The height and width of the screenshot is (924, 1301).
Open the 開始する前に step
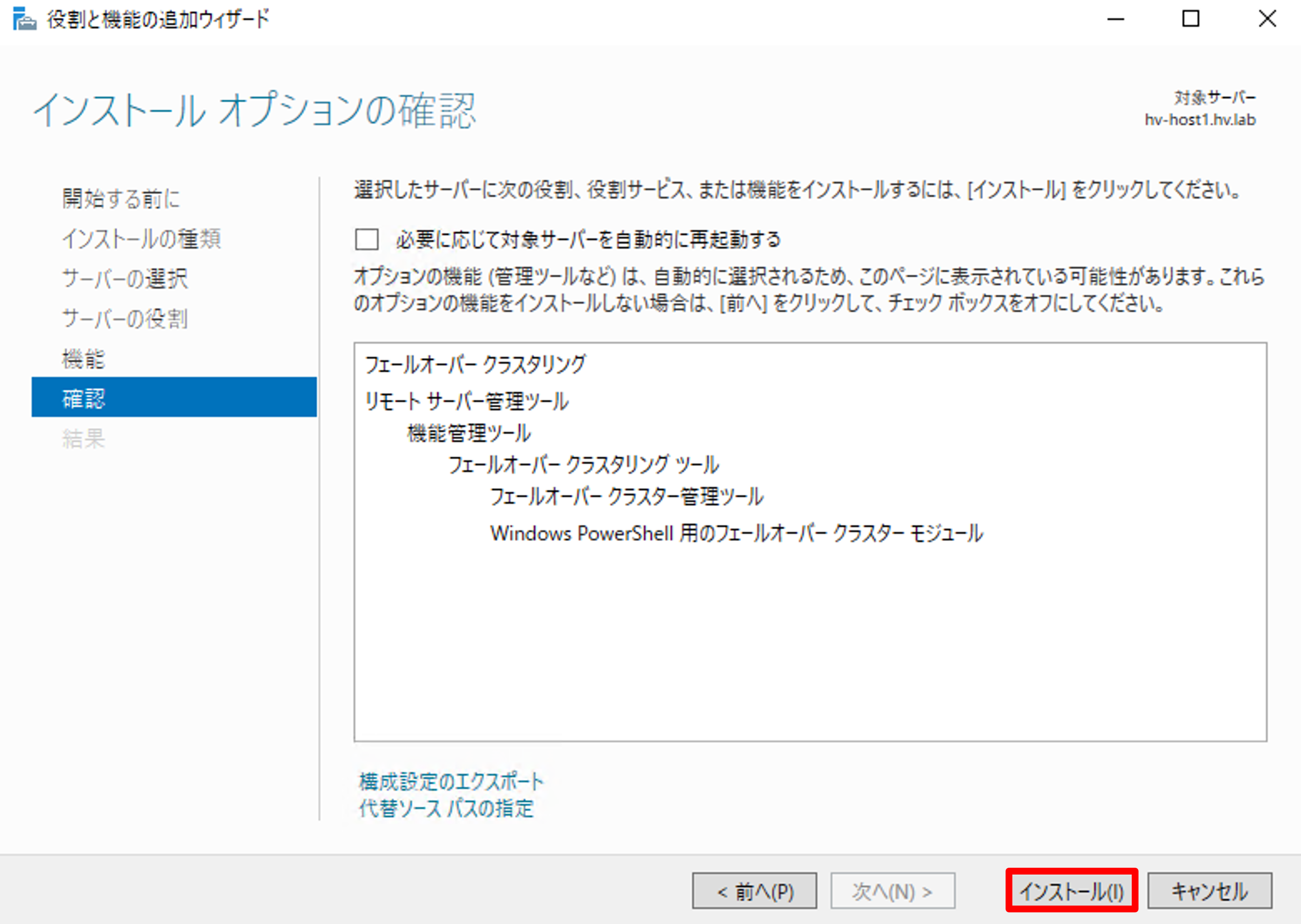tap(121, 198)
